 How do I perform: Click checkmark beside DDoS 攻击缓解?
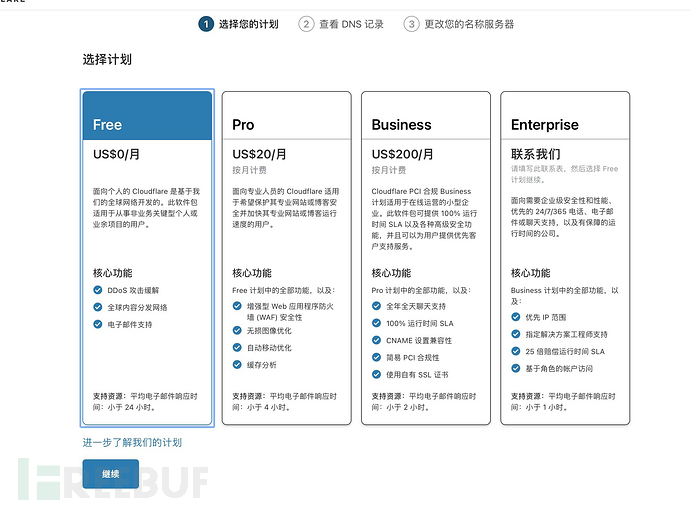click(x=98, y=290)
